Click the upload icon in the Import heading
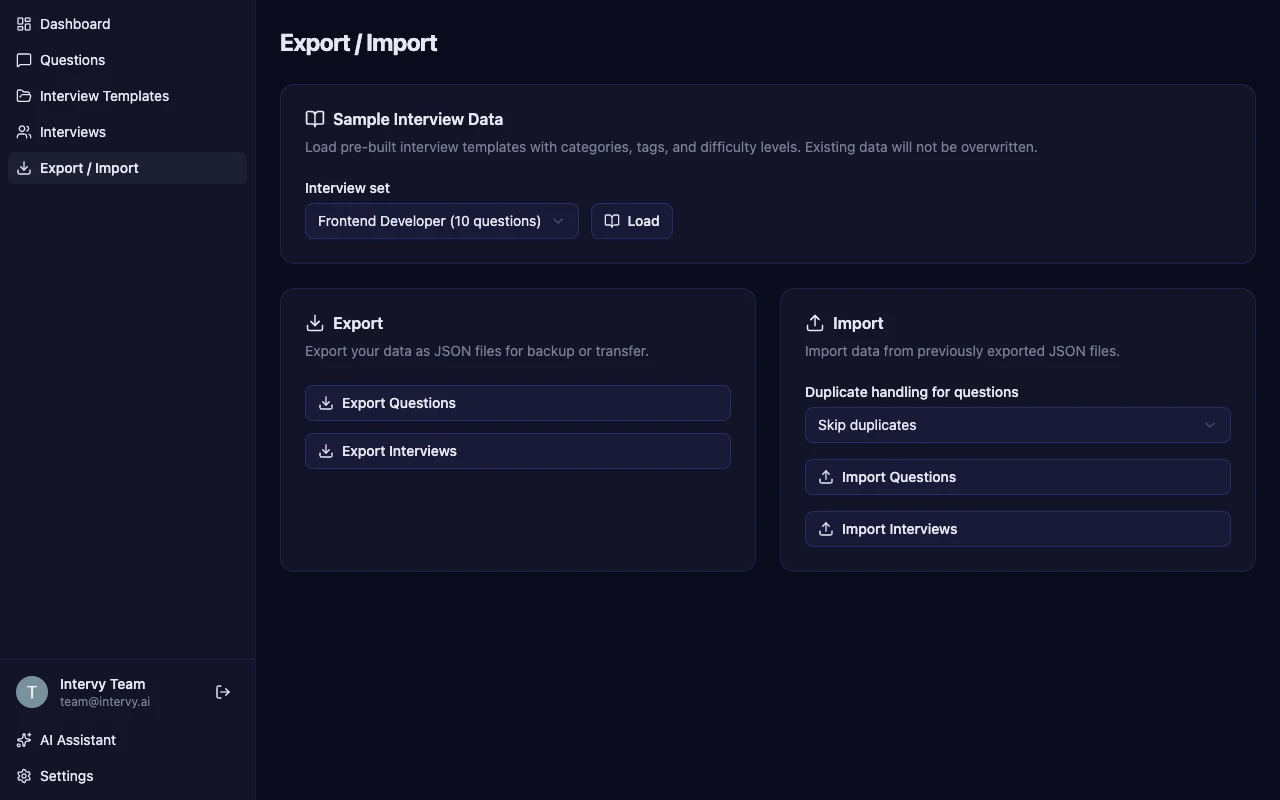Viewport: 1280px width, 800px height. point(814,322)
